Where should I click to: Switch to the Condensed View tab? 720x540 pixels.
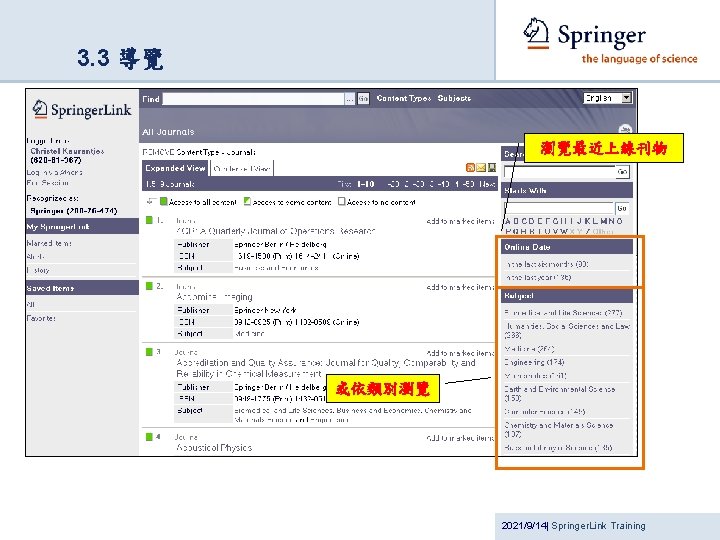(242, 169)
